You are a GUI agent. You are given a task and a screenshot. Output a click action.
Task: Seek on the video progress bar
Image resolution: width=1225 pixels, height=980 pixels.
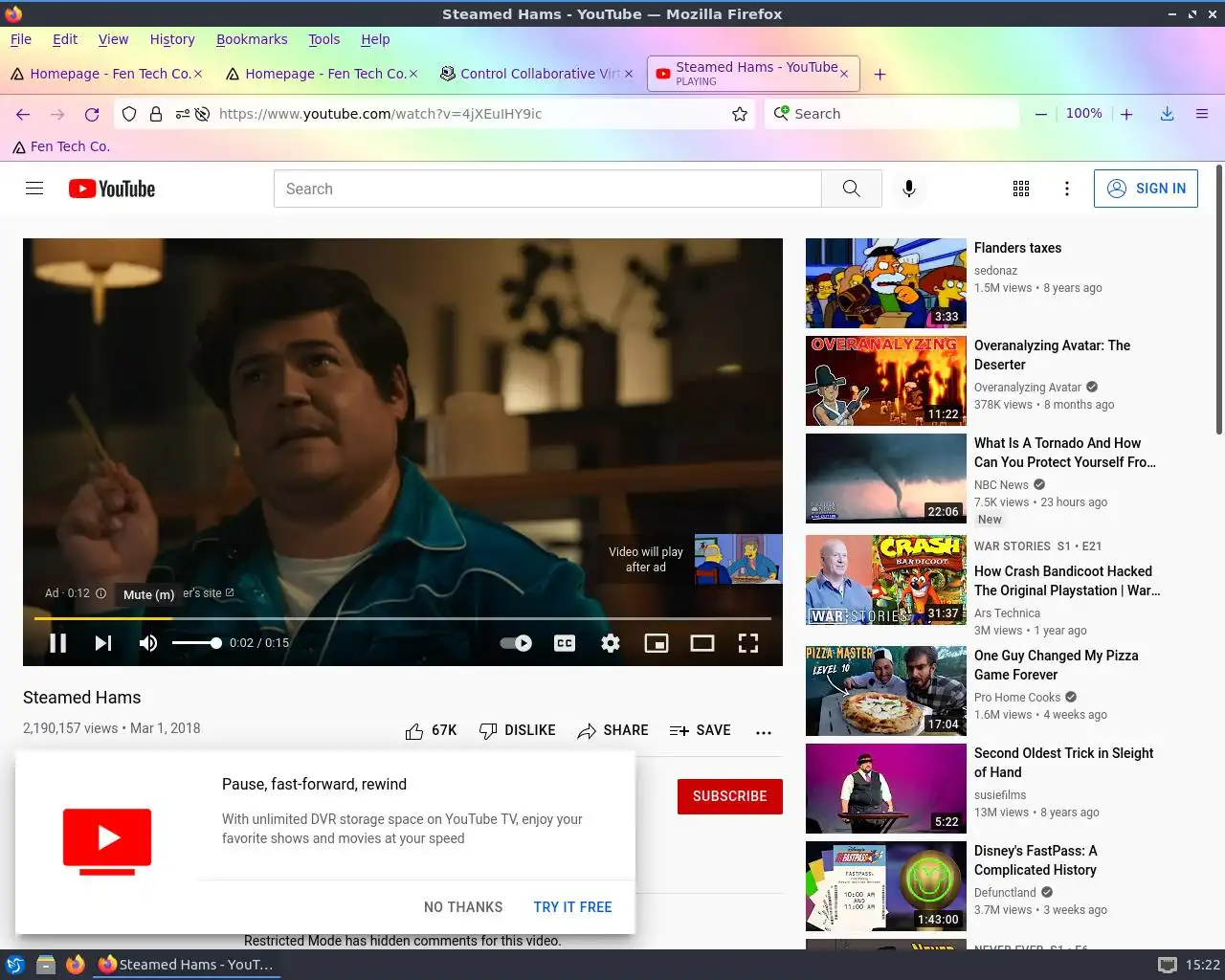402,618
